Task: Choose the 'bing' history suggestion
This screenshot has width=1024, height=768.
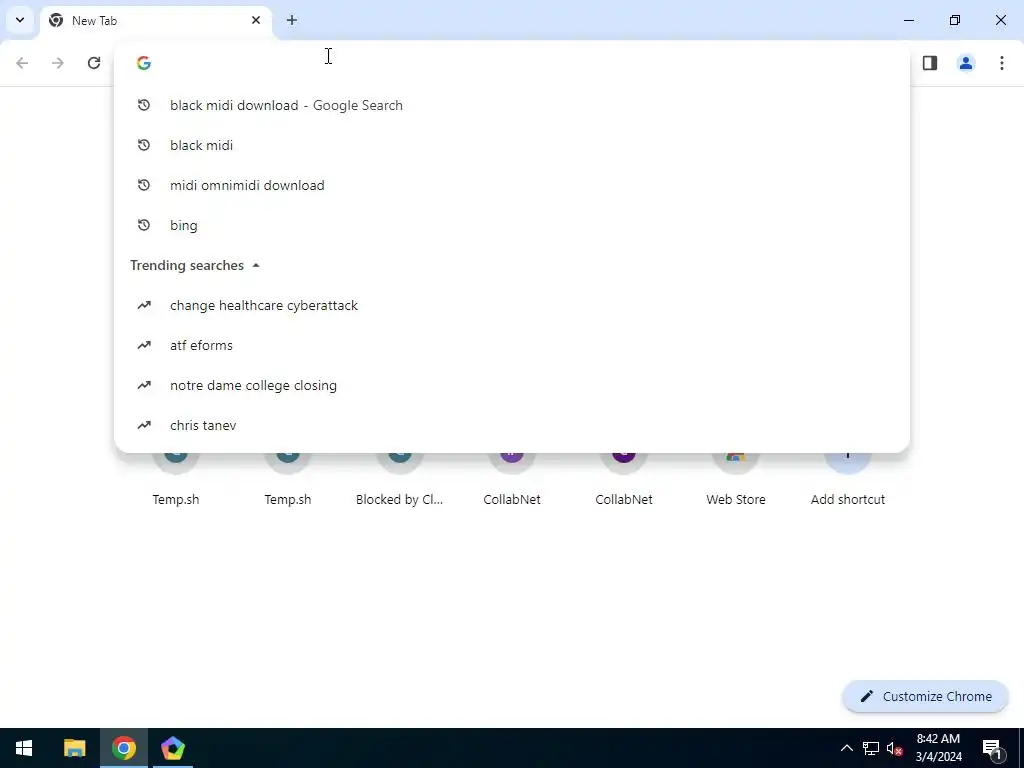Action: pyautogui.click(x=511, y=225)
